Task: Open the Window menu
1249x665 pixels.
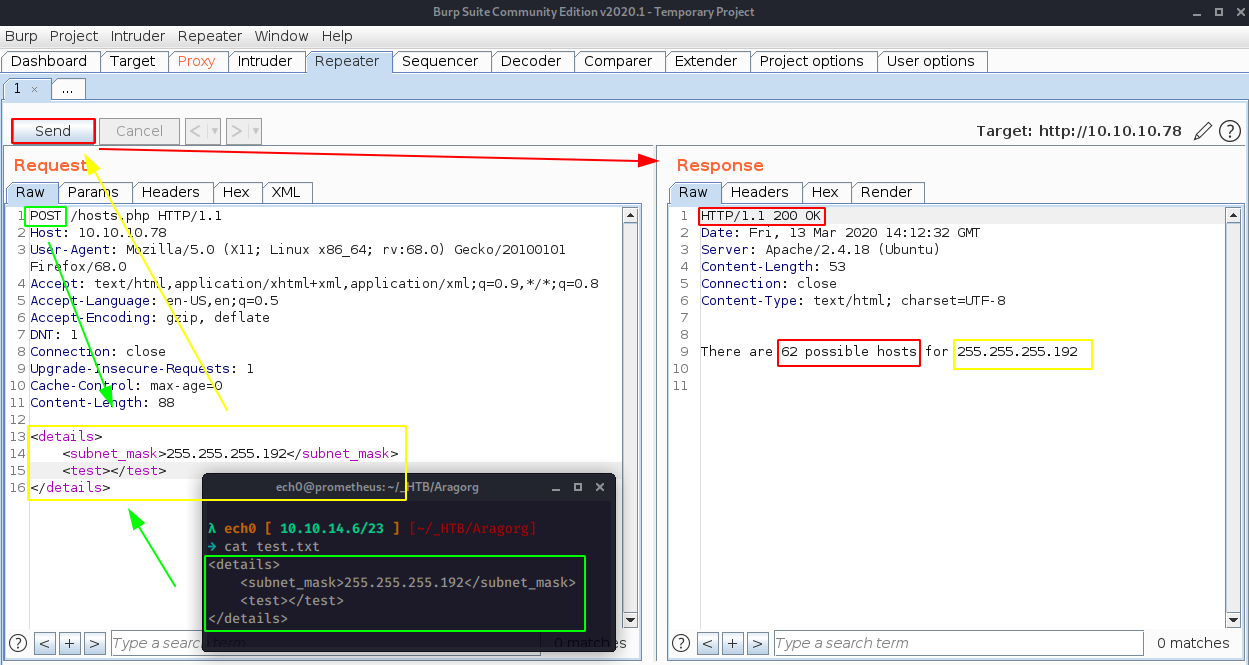Action: pyautogui.click(x=281, y=36)
